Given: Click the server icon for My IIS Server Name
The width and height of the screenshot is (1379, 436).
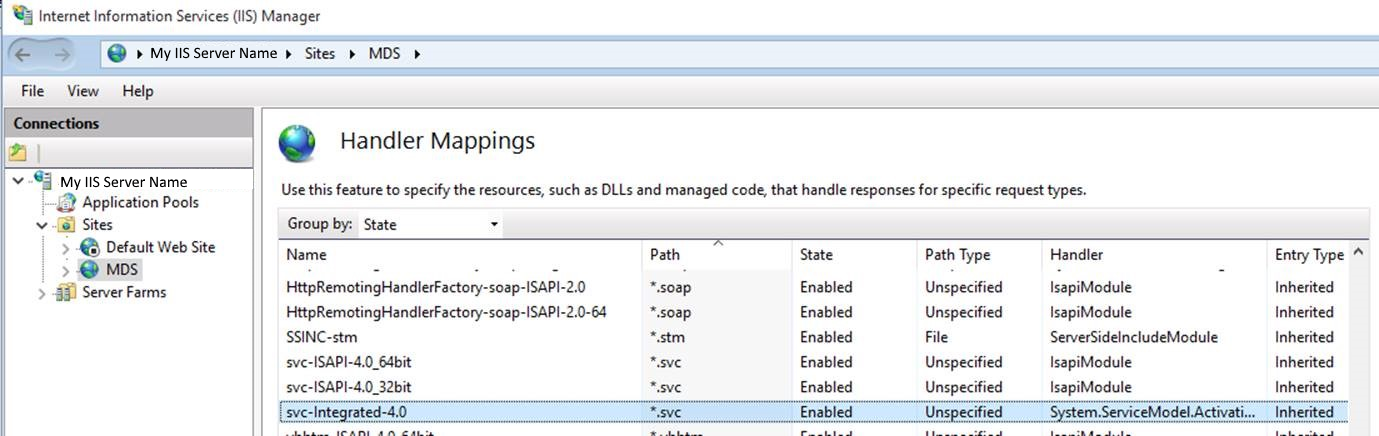Looking at the screenshot, I should coord(43,180).
